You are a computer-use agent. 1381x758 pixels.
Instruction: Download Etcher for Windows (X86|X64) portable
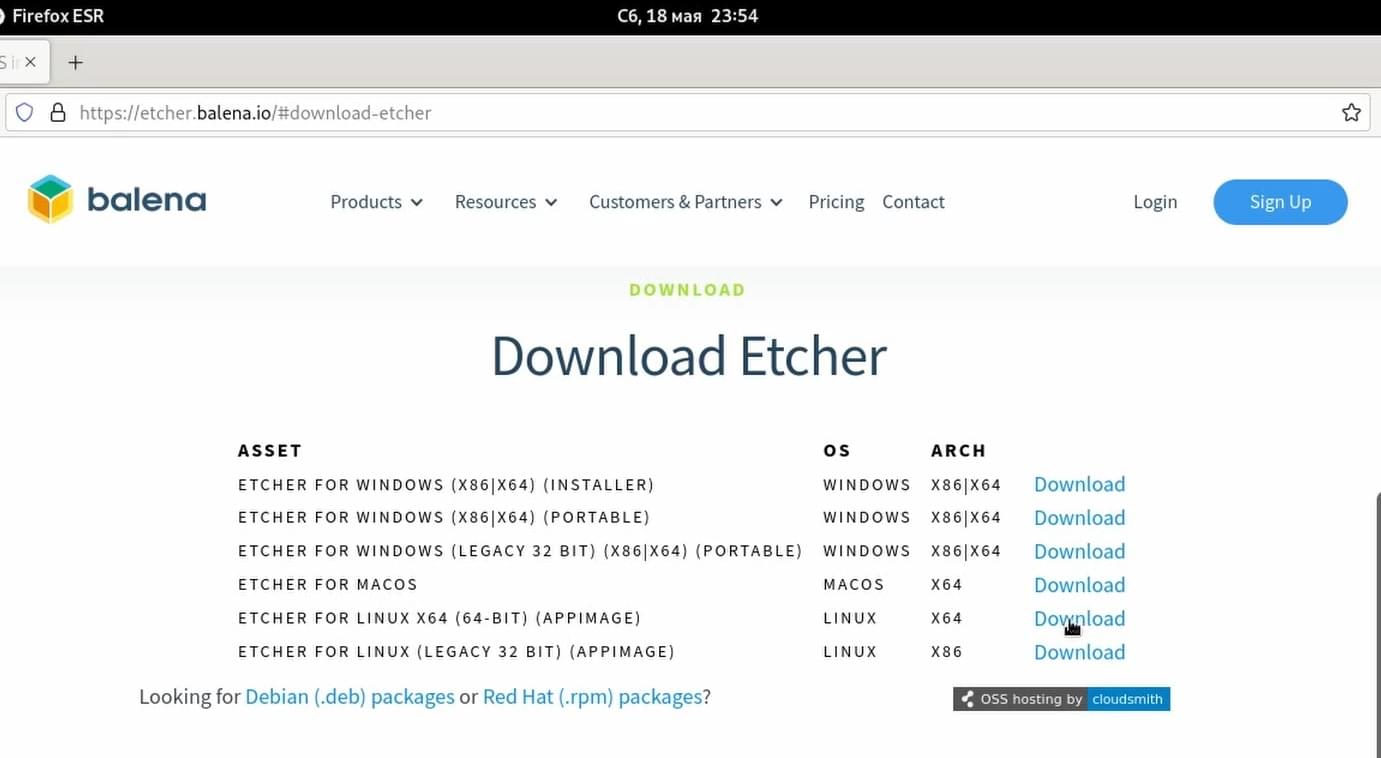(x=1079, y=518)
